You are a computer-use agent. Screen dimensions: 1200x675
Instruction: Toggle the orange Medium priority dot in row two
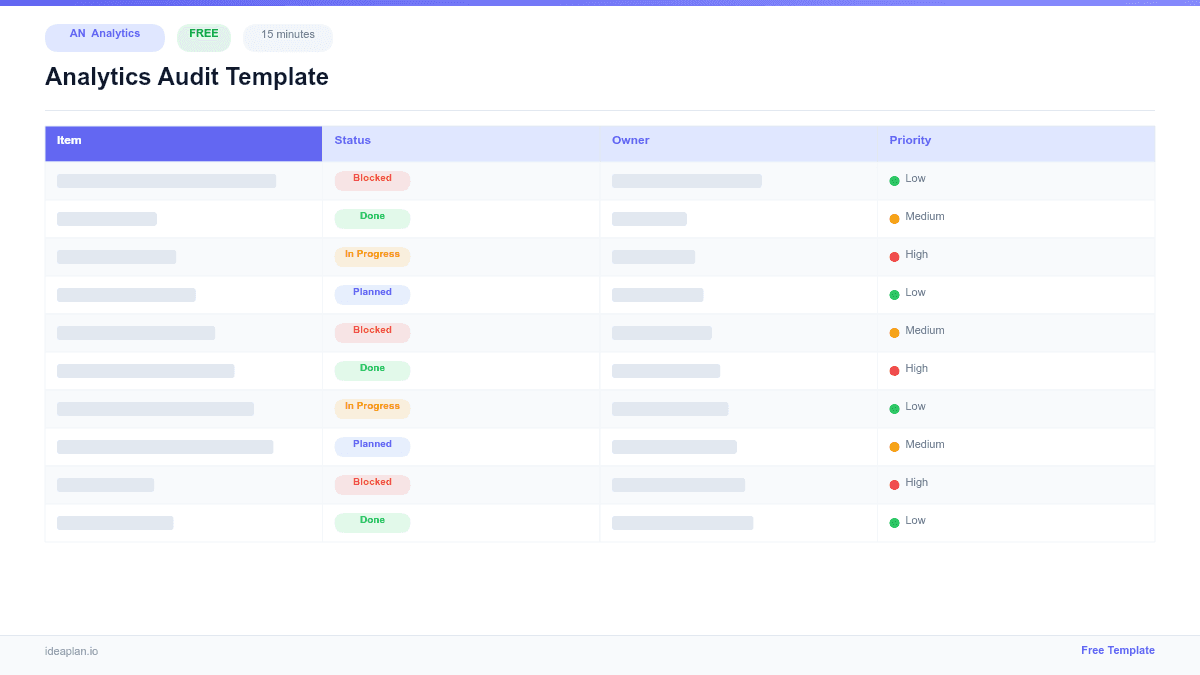click(895, 217)
